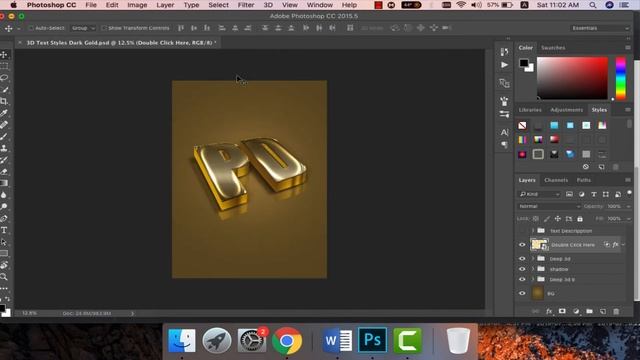
Task: Select the Gradient tool
Action: [4, 183]
